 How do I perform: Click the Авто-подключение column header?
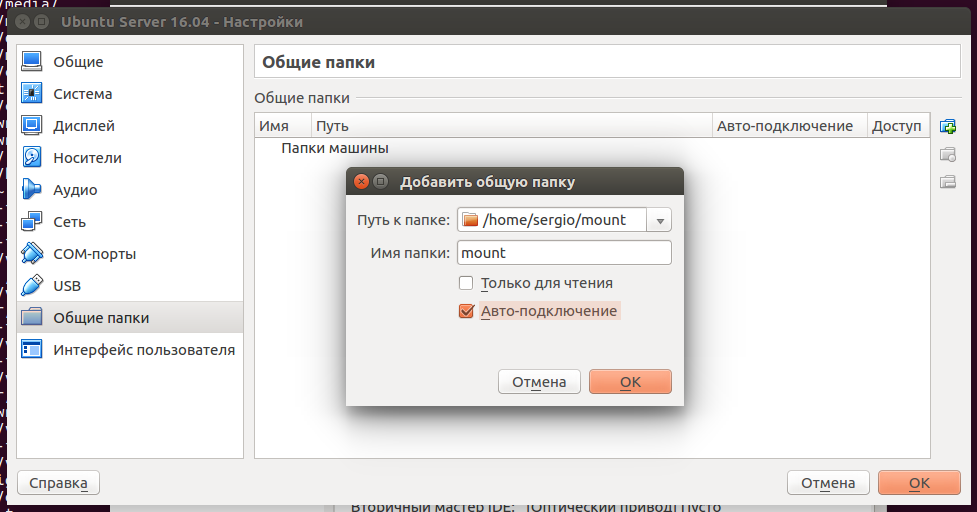click(x=789, y=126)
